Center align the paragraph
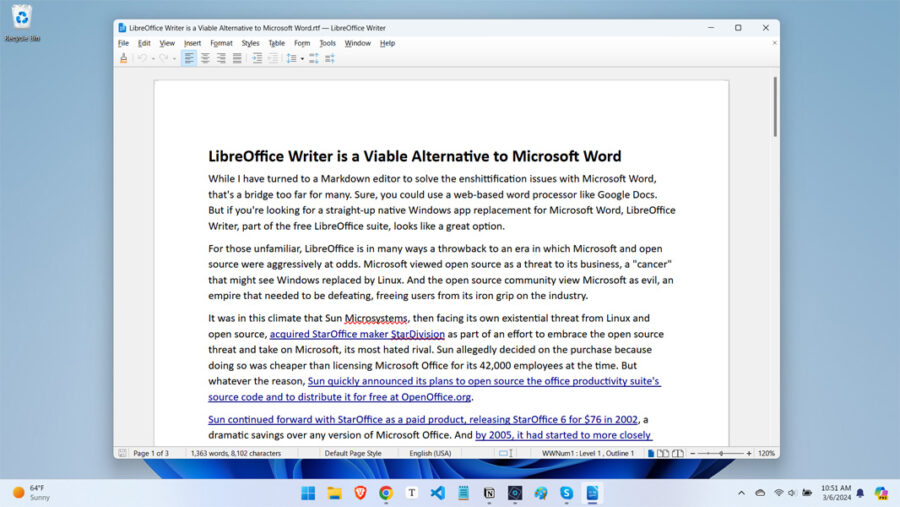 pos(205,58)
